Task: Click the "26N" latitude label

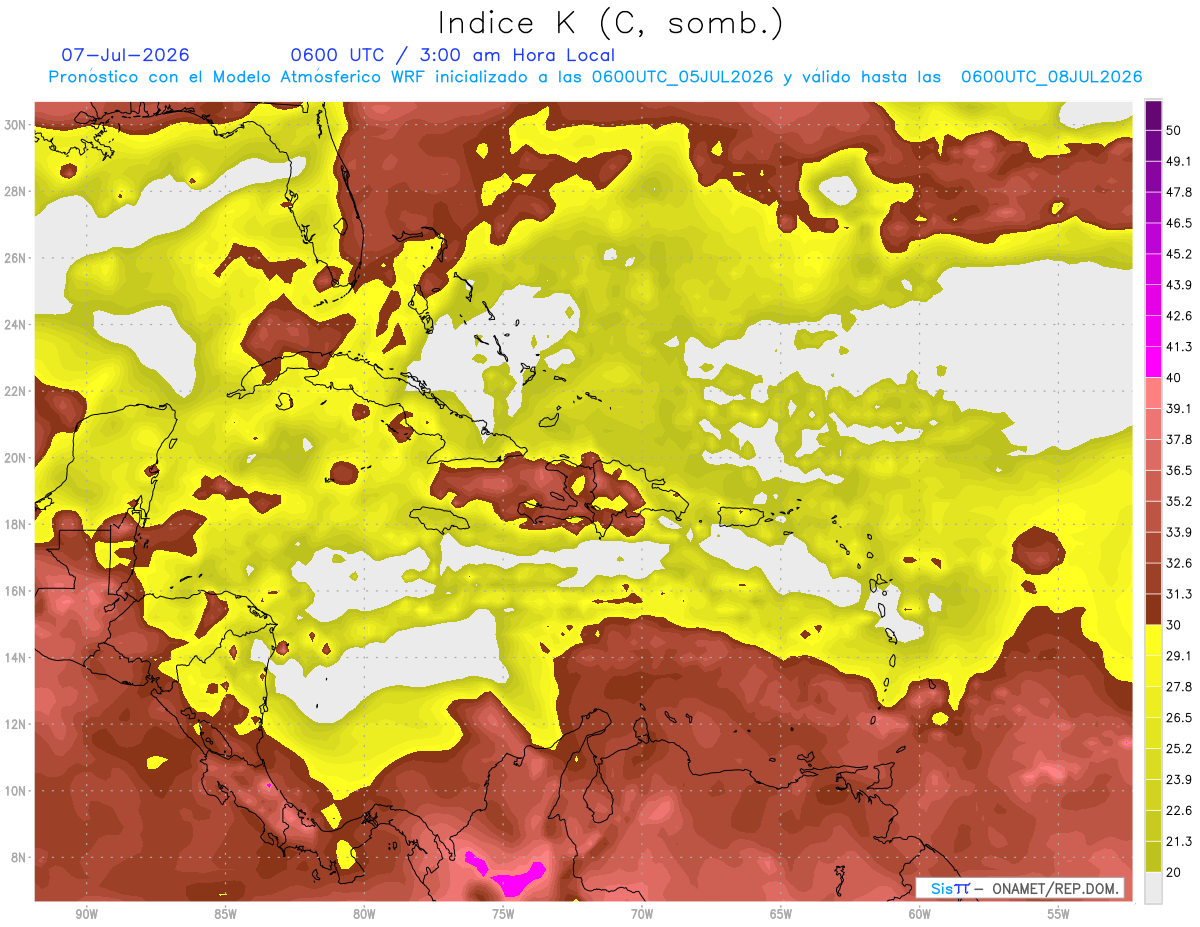Action: point(15,258)
